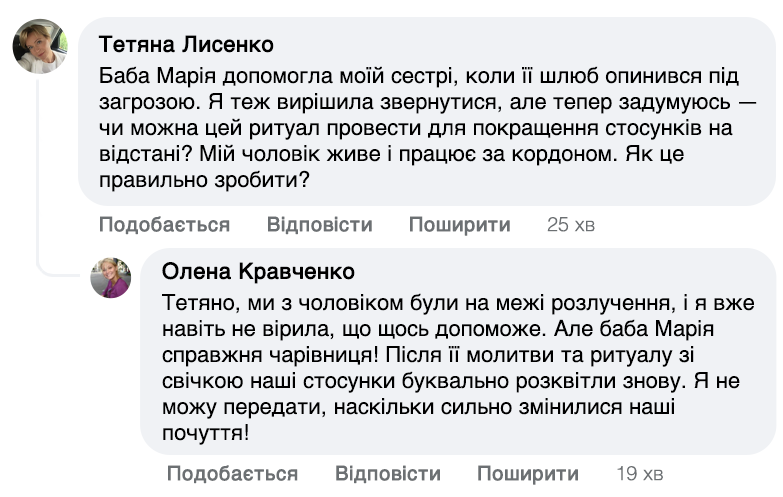Reply to Тетяна Лисенко's comment via Відповісти
Screen dimensions: 783x497
coord(319,225)
